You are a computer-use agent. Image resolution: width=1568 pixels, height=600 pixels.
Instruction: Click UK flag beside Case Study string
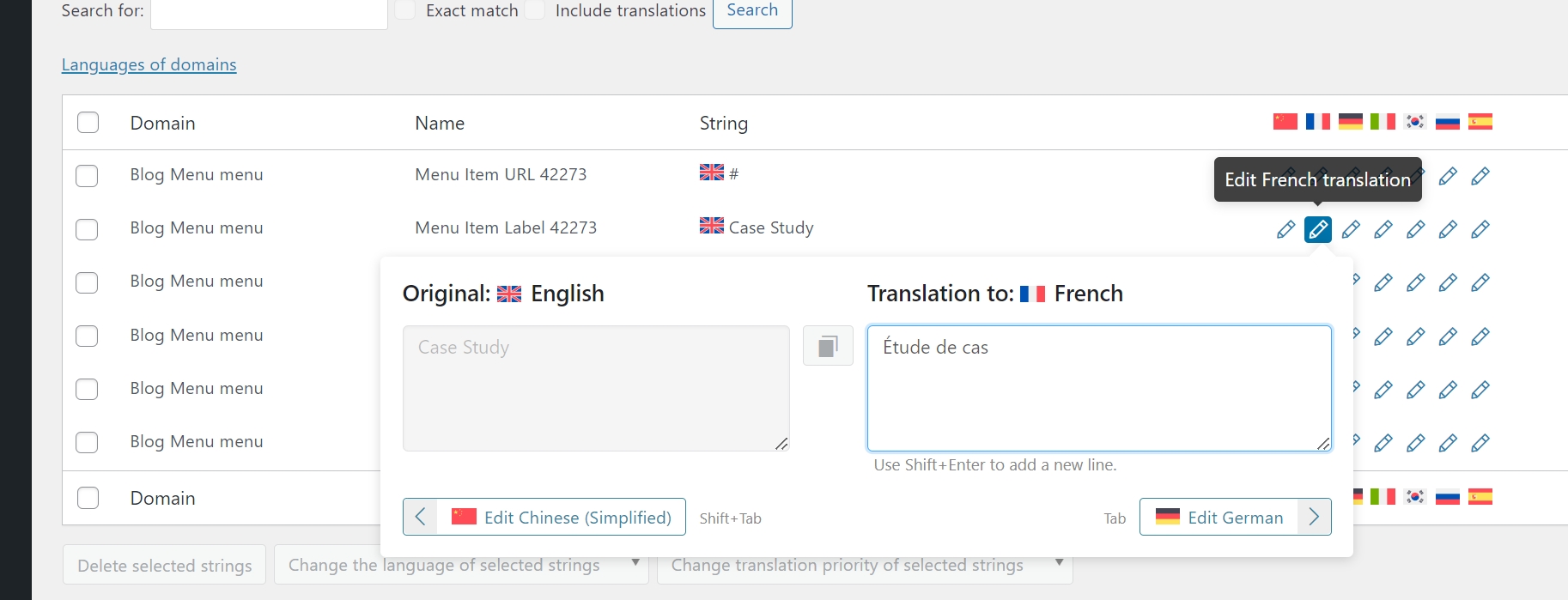click(x=712, y=226)
